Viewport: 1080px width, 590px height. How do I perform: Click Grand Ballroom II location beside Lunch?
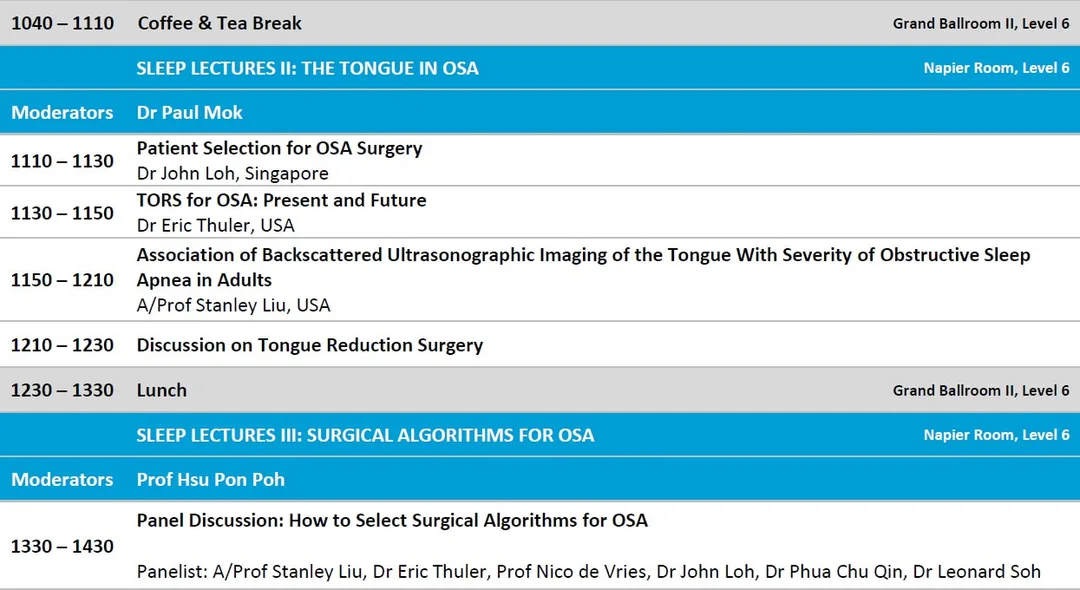(x=982, y=390)
